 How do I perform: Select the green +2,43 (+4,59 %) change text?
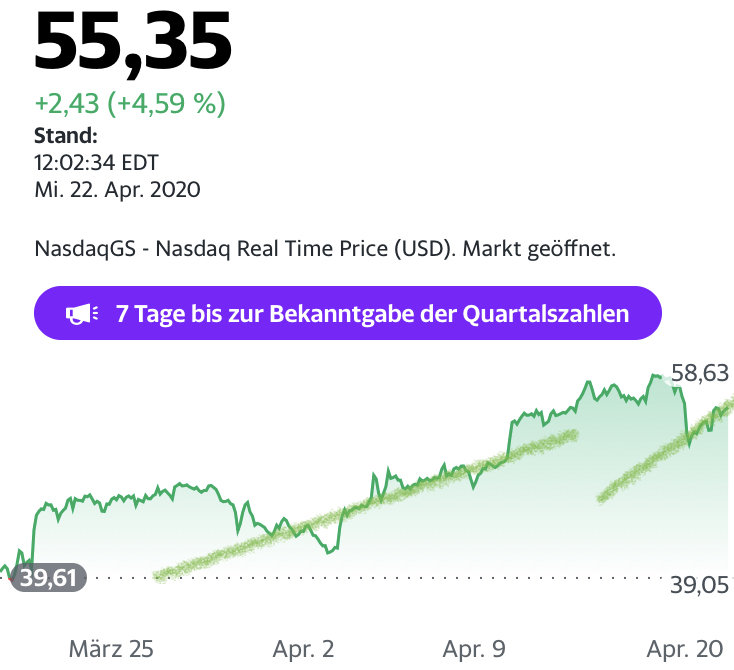(x=130, y=103)
